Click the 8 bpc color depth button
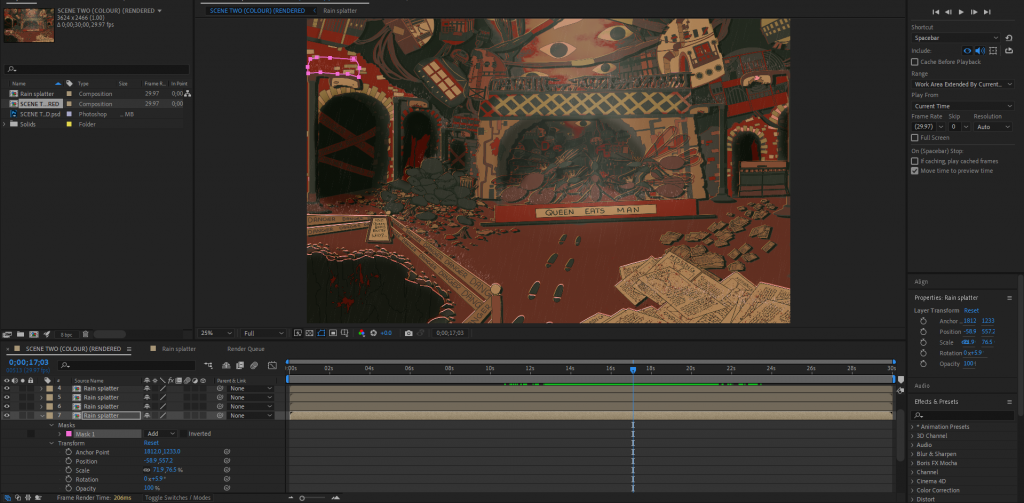Screen dimensions: 1024x503 [67, 334]
